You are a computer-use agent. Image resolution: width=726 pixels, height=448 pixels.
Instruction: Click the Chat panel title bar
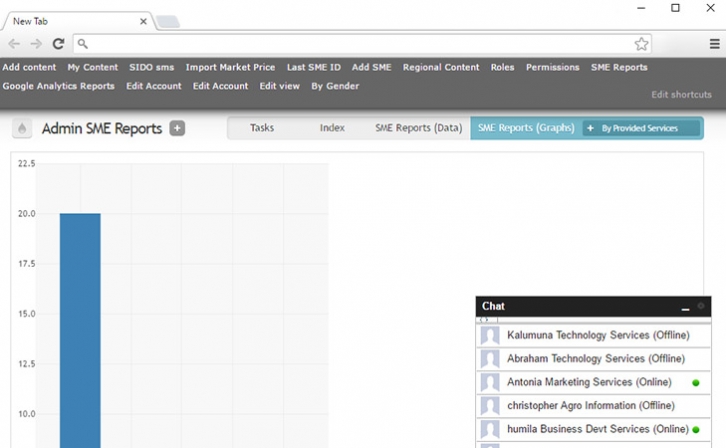593,306
